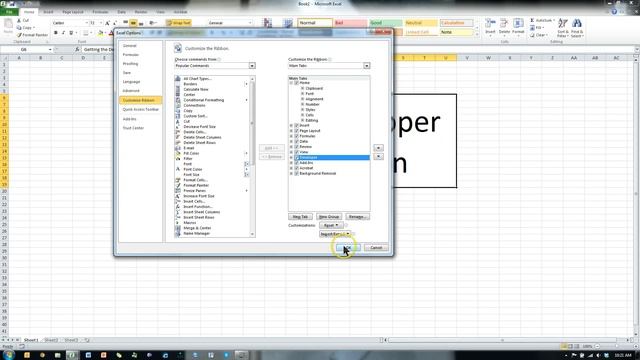Click the Delete Sheet Columns command icon
Screen dimensions: 640x360
point(178,137)
